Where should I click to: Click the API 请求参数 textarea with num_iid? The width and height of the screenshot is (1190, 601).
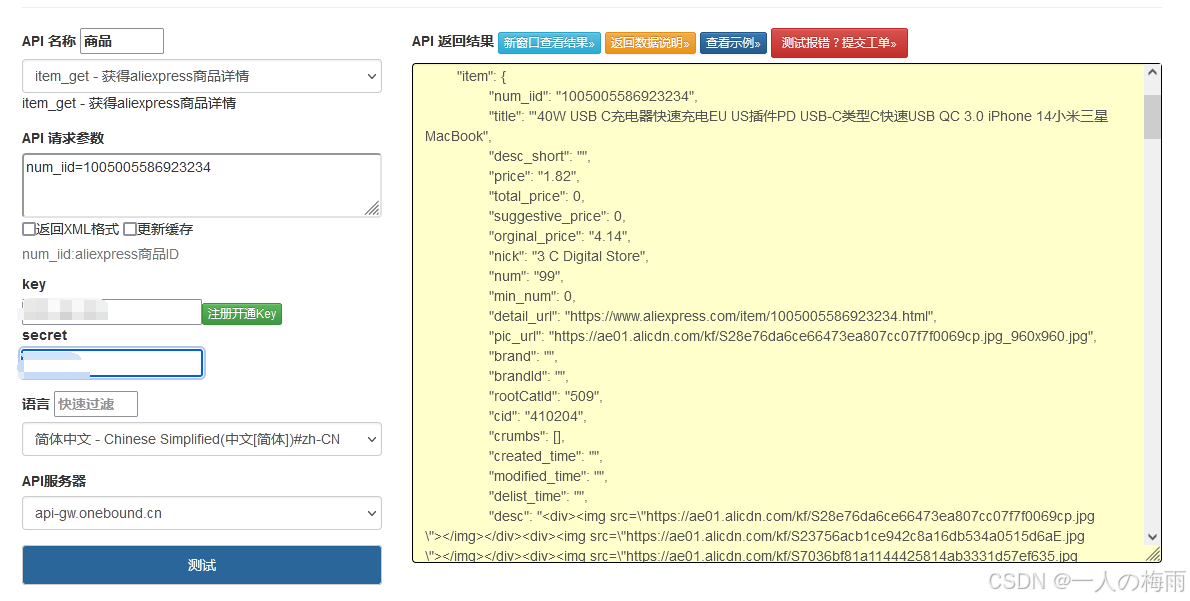point(202,185)
